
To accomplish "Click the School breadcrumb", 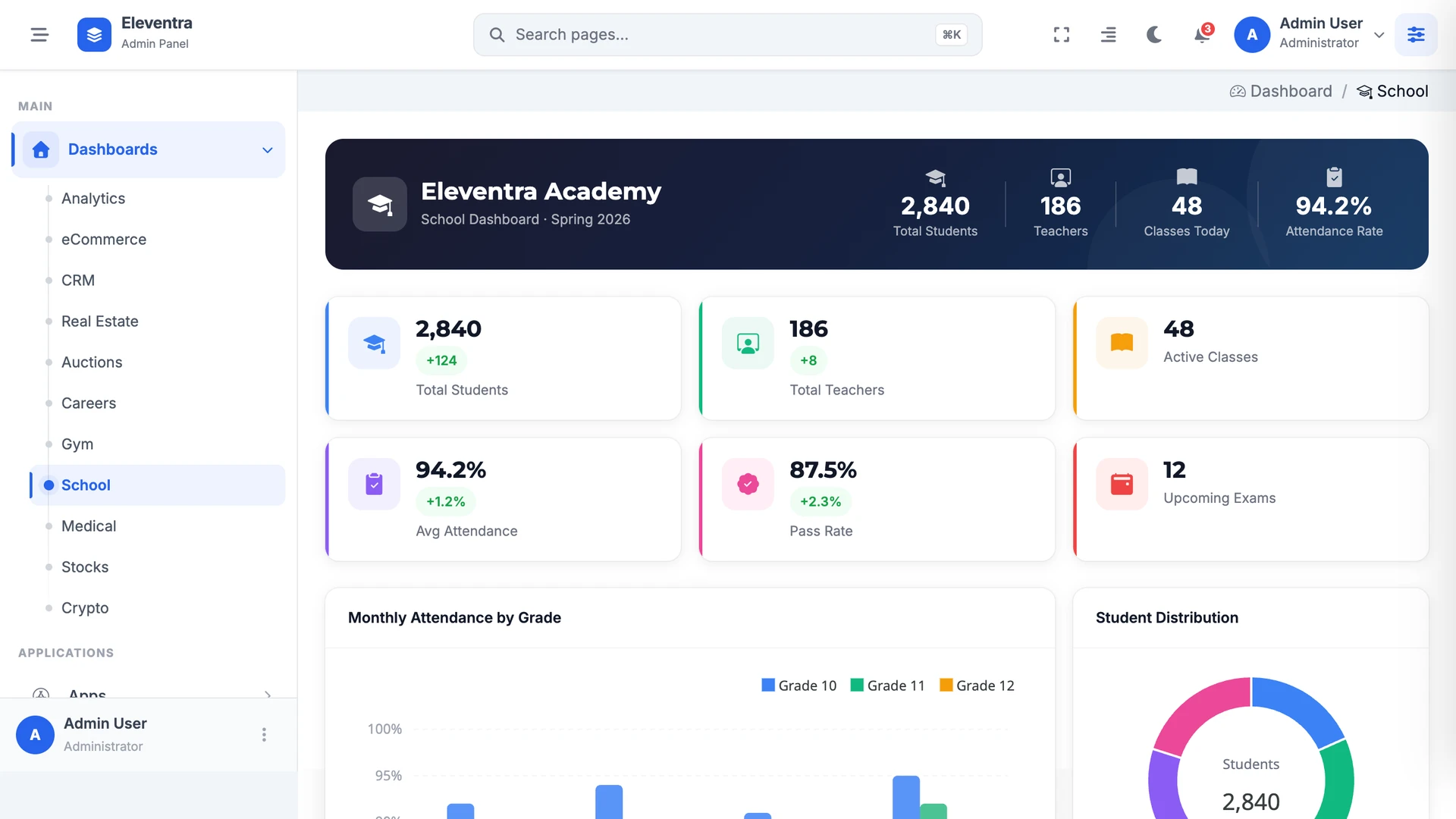I will 1402,91.
